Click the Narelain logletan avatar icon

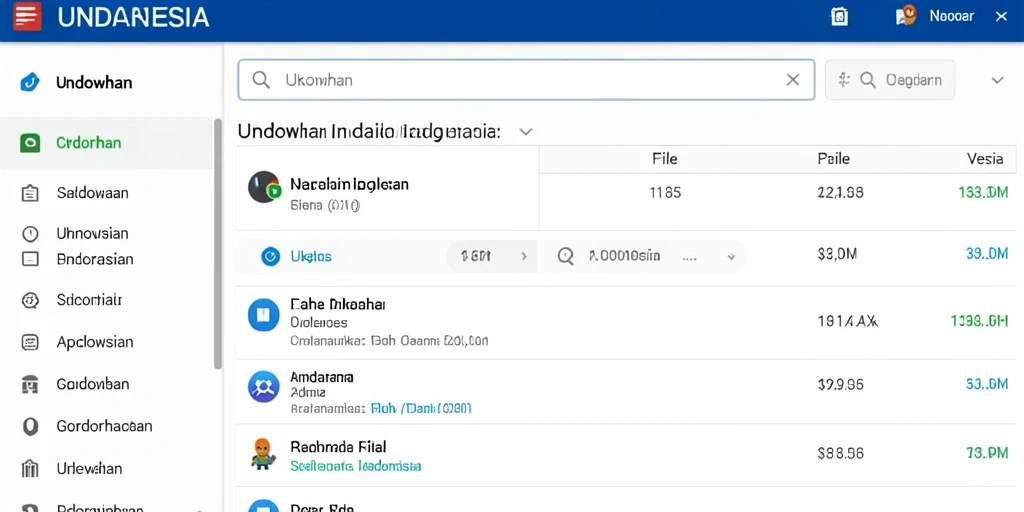click(264, 187)
